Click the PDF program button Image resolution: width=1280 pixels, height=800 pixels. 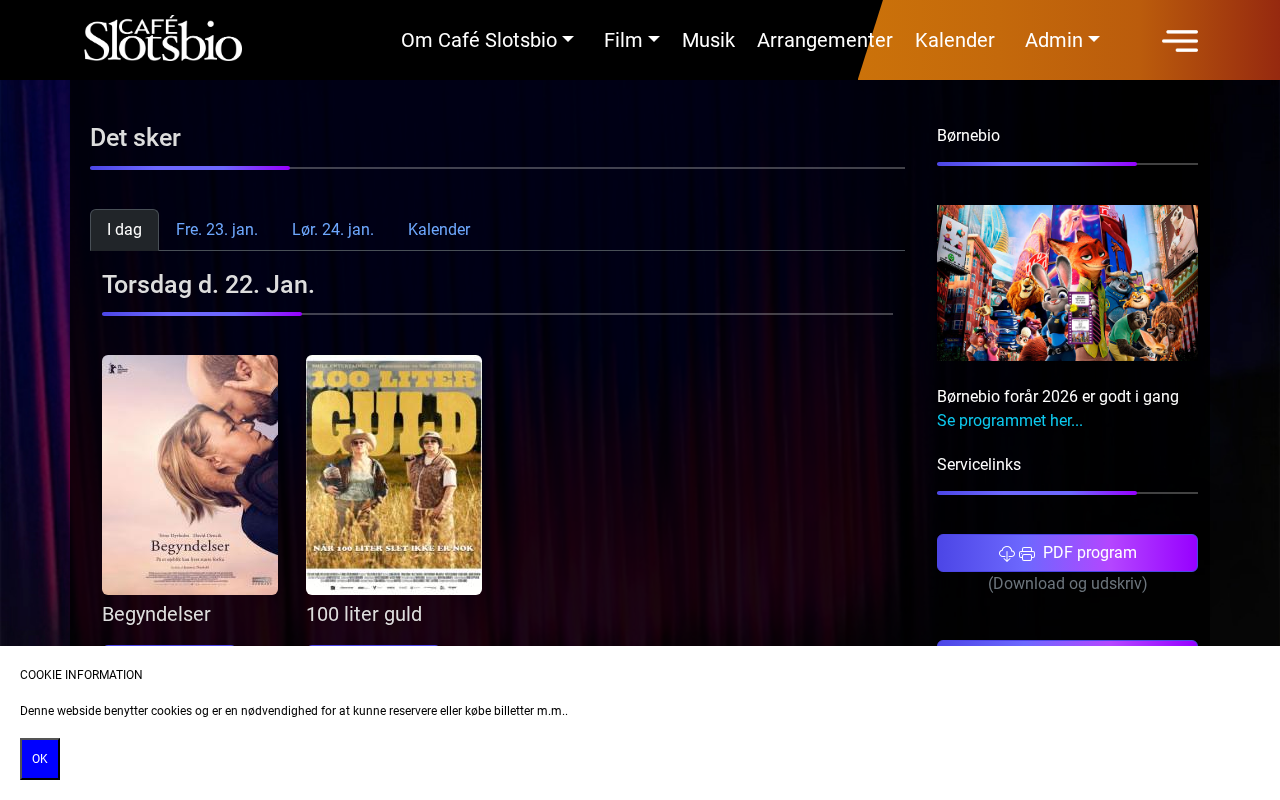click(1067, 553)
